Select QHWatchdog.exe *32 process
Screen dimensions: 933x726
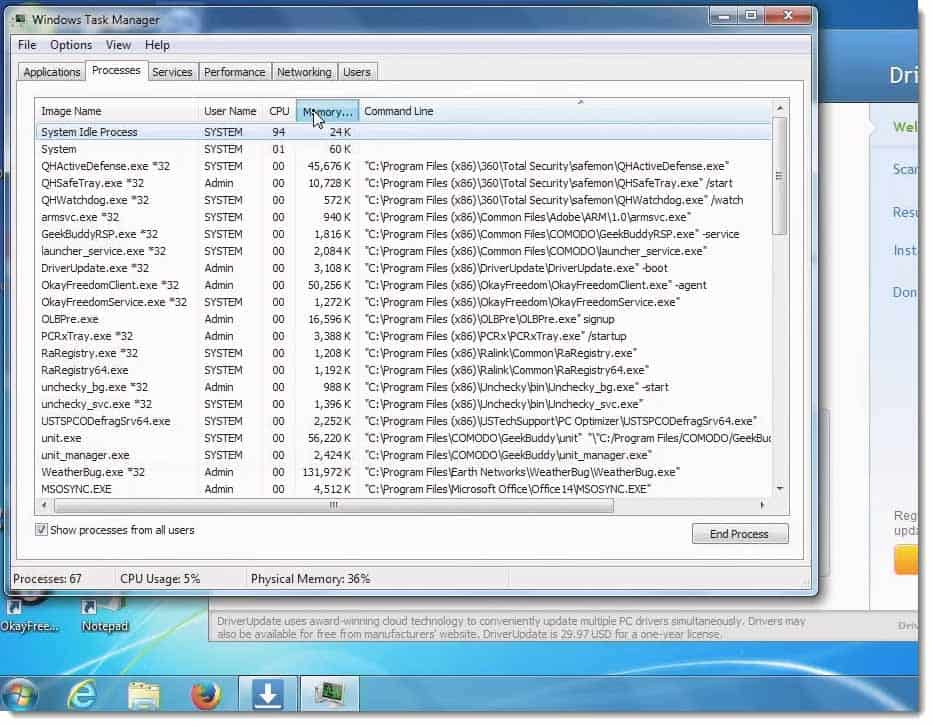coord(403,200)
